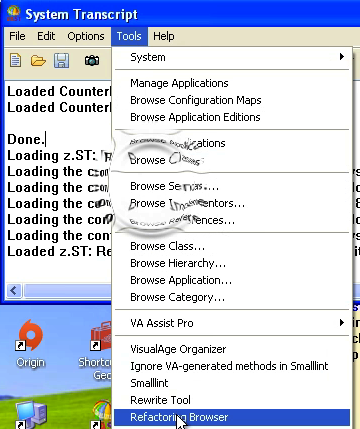The image size is (360, 429).
Task: Open the Options menu
Action: (86, 36)
